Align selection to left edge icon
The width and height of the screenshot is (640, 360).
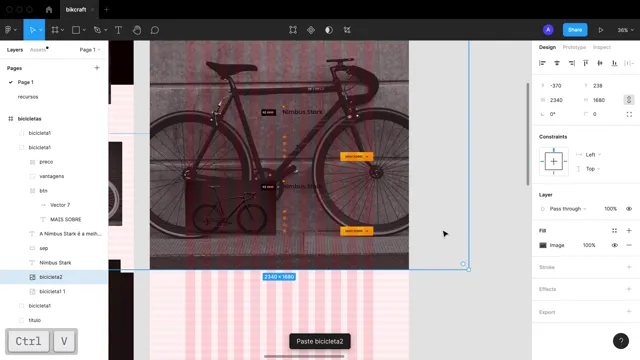(542, 63)
